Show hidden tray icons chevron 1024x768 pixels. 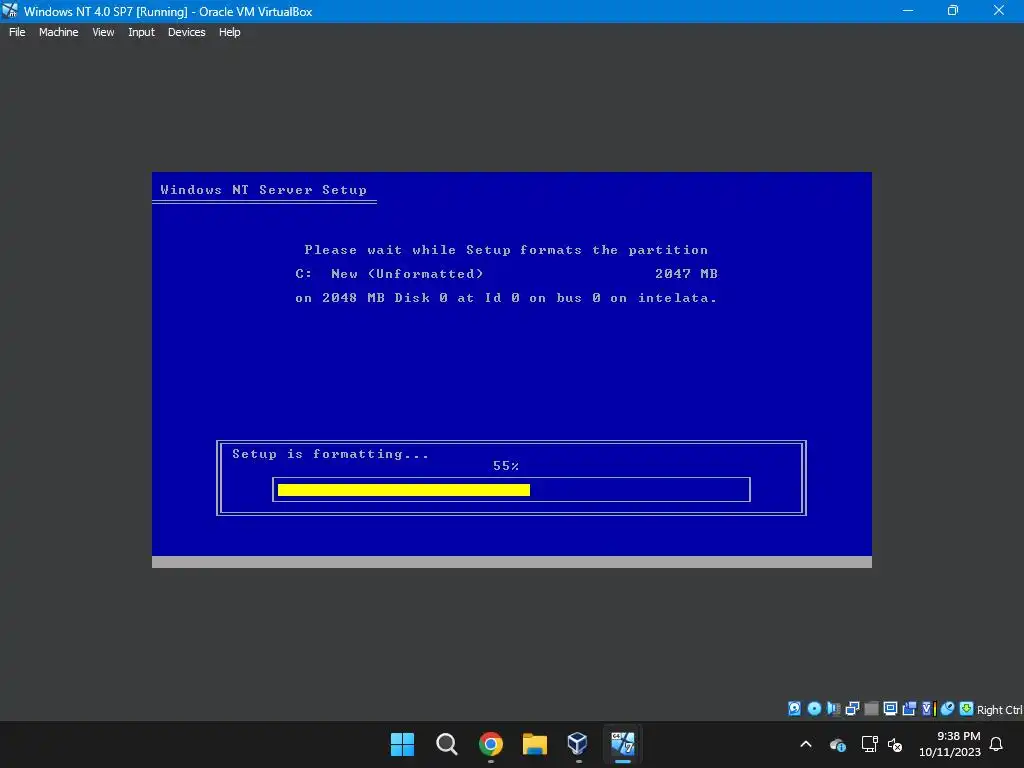tap(806, 744)
